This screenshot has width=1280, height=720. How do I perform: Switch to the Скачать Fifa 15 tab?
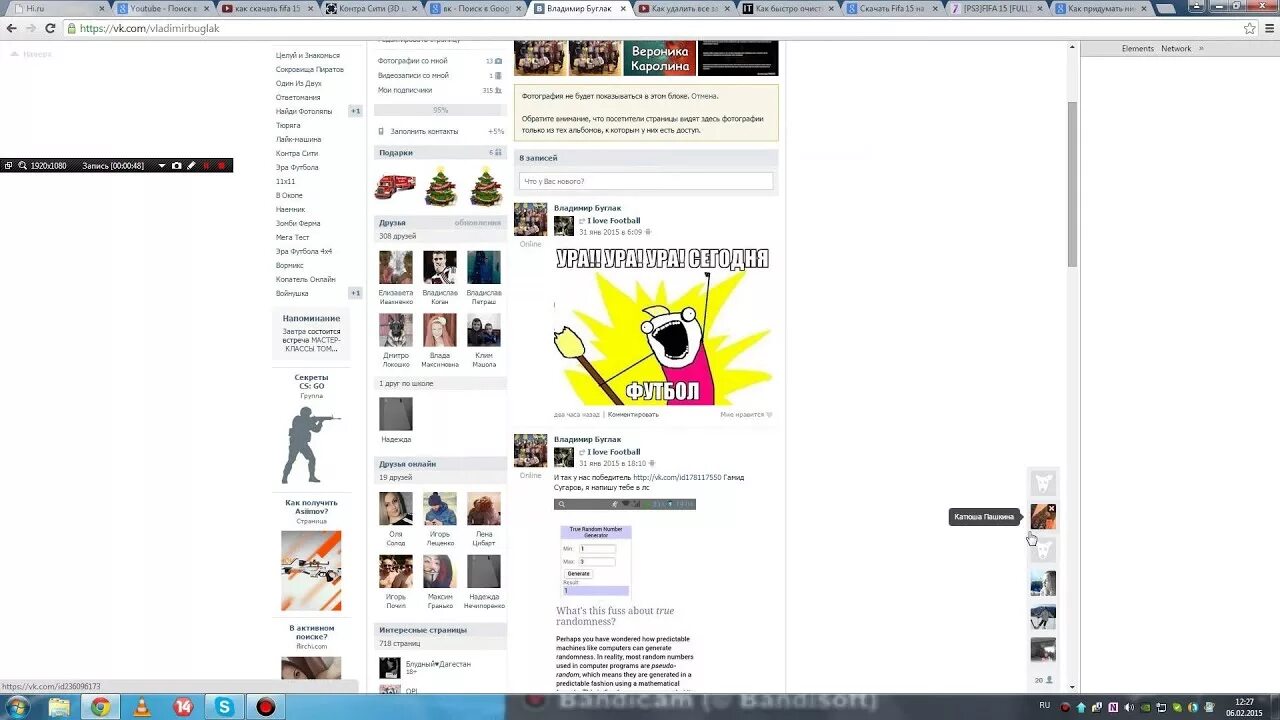pyautogui.click(x=892, y=8)
